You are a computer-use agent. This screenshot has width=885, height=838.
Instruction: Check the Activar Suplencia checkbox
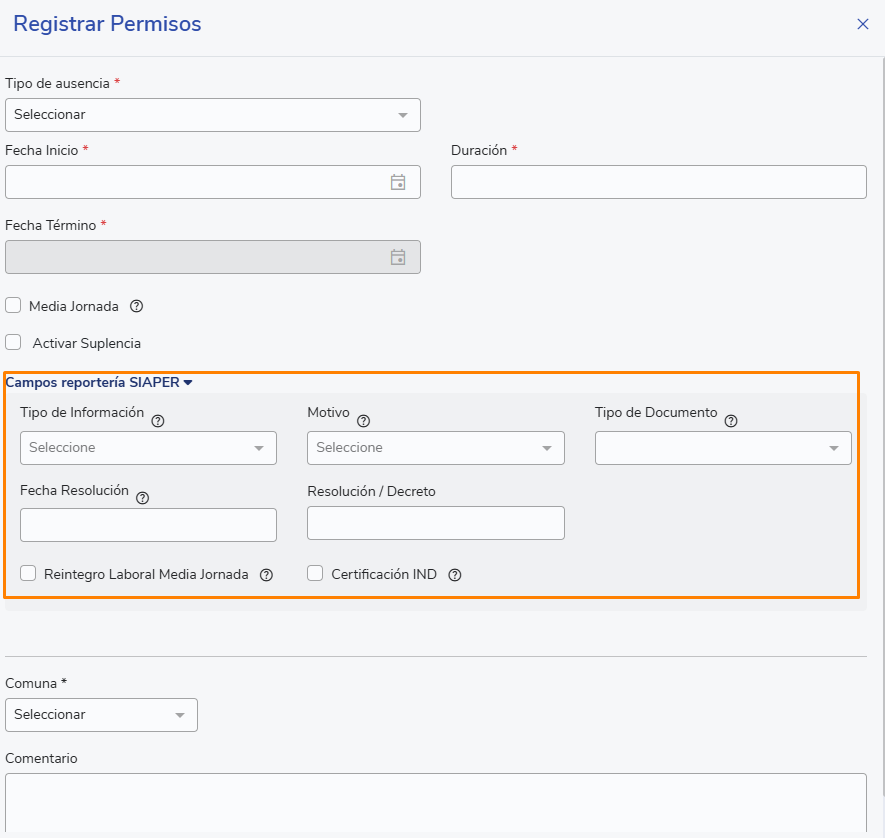pos(13,342)
